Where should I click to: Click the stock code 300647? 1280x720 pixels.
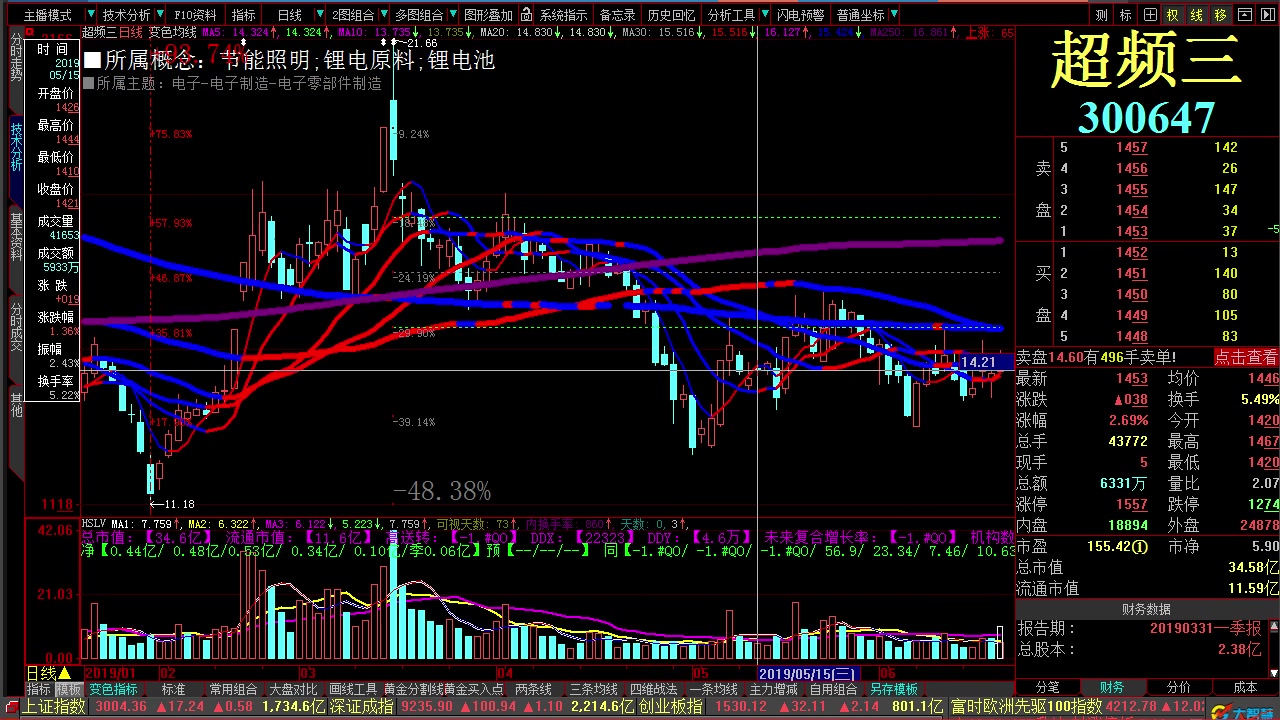click(x=1147, y=118)
